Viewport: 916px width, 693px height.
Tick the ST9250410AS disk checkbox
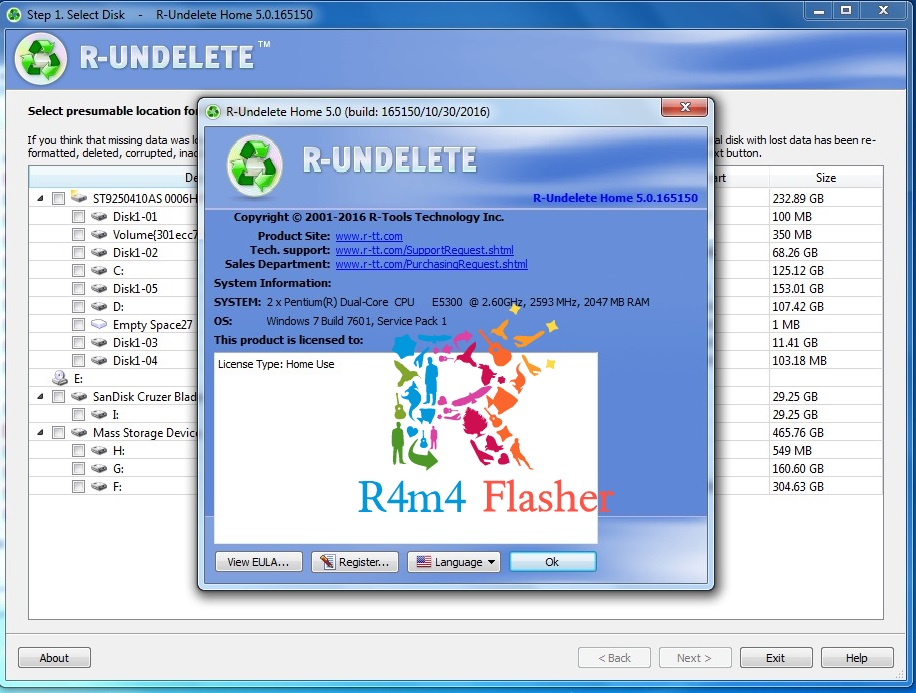pyautogui.click(x=58, y=199)
